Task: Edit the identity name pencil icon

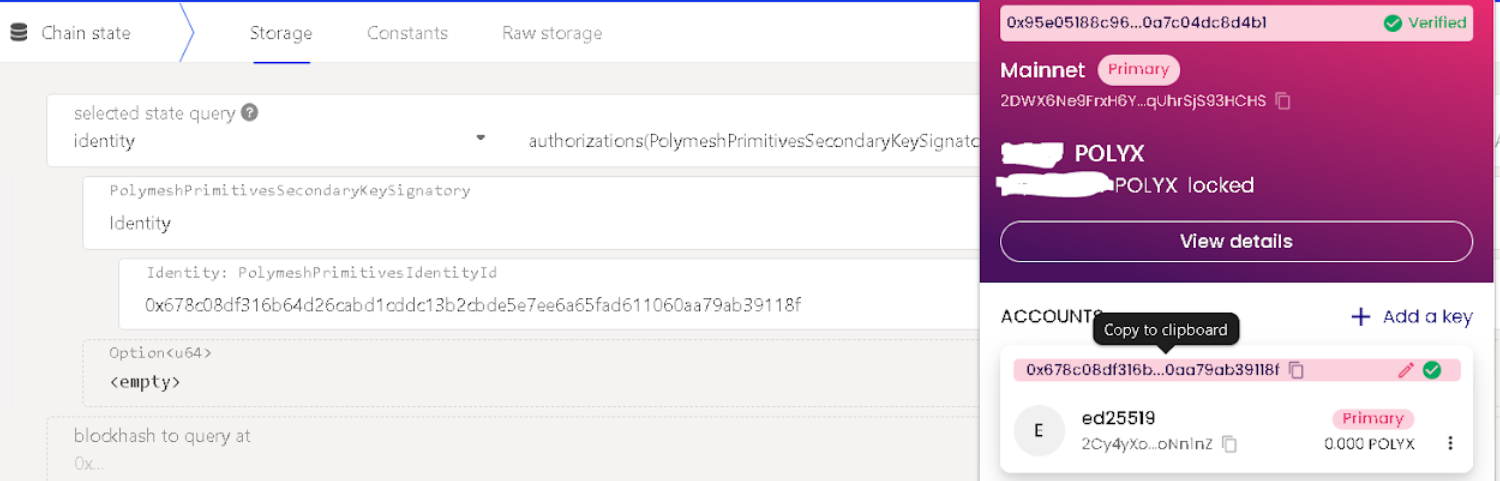Action: [x=1406, y=370]
